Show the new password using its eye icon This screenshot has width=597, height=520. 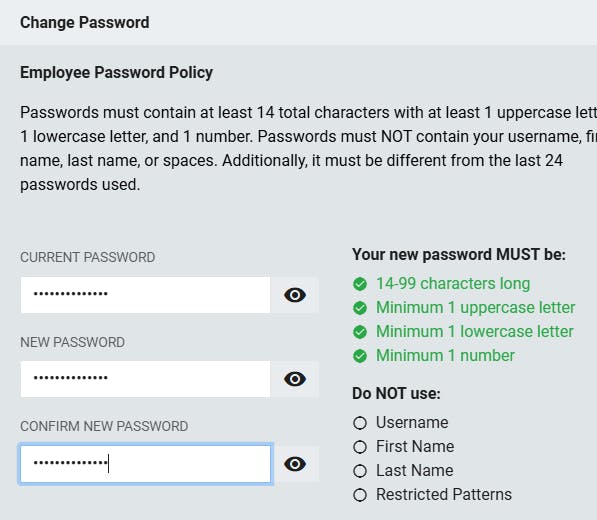tap(295, 379)
